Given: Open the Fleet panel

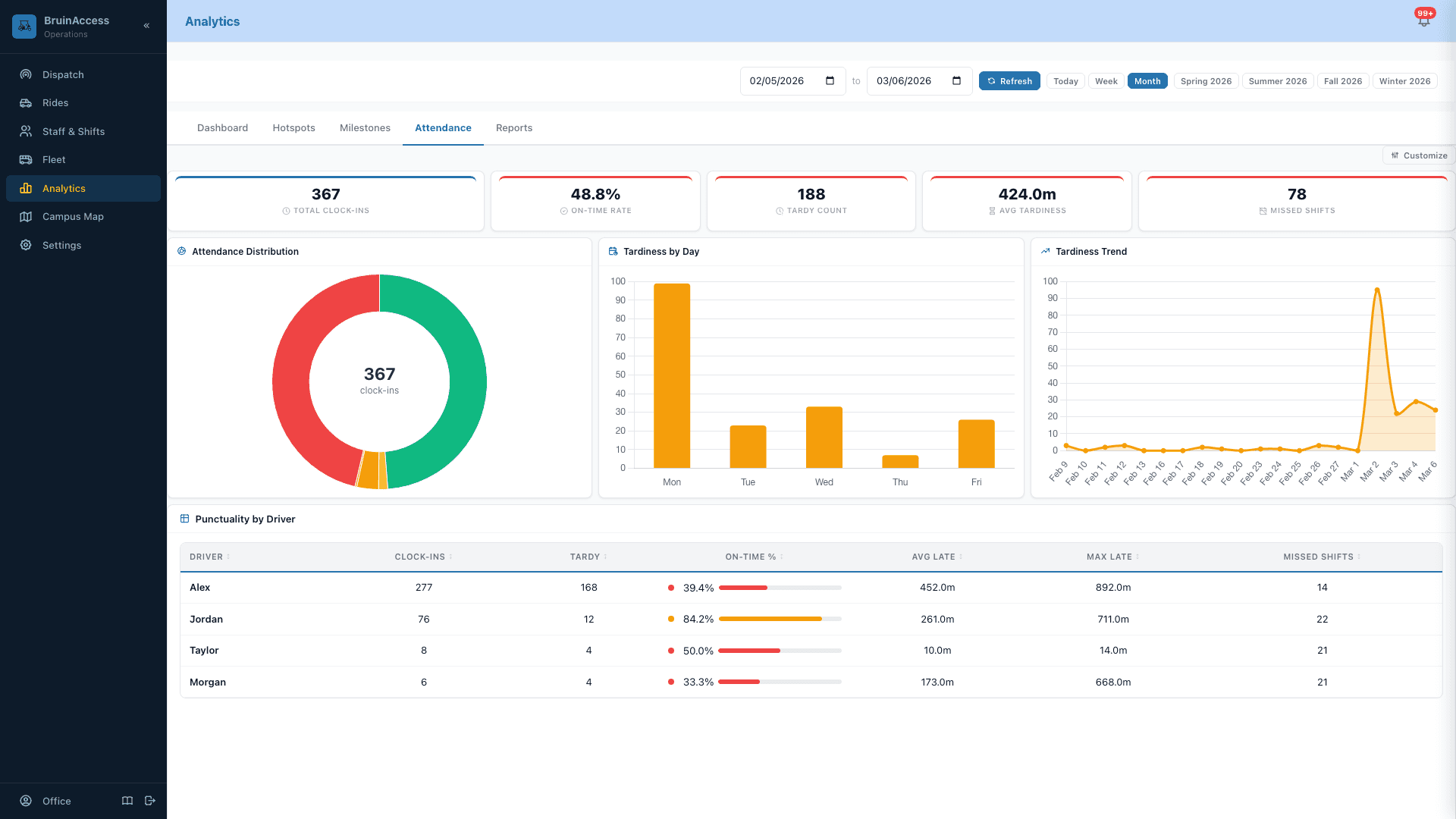Looking at the screenshot, I should coord(53,159).
